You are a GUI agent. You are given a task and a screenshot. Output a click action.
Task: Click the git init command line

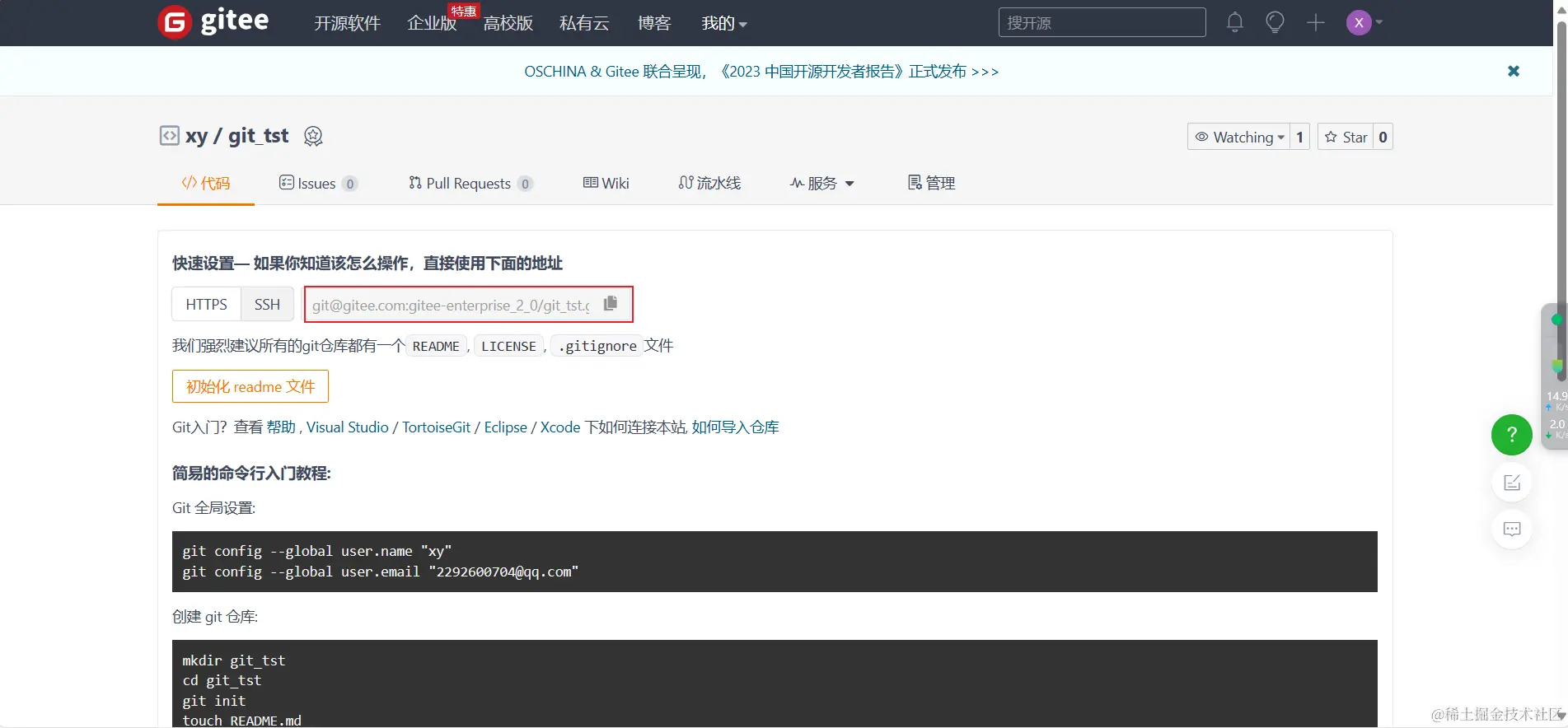[214, 701]
